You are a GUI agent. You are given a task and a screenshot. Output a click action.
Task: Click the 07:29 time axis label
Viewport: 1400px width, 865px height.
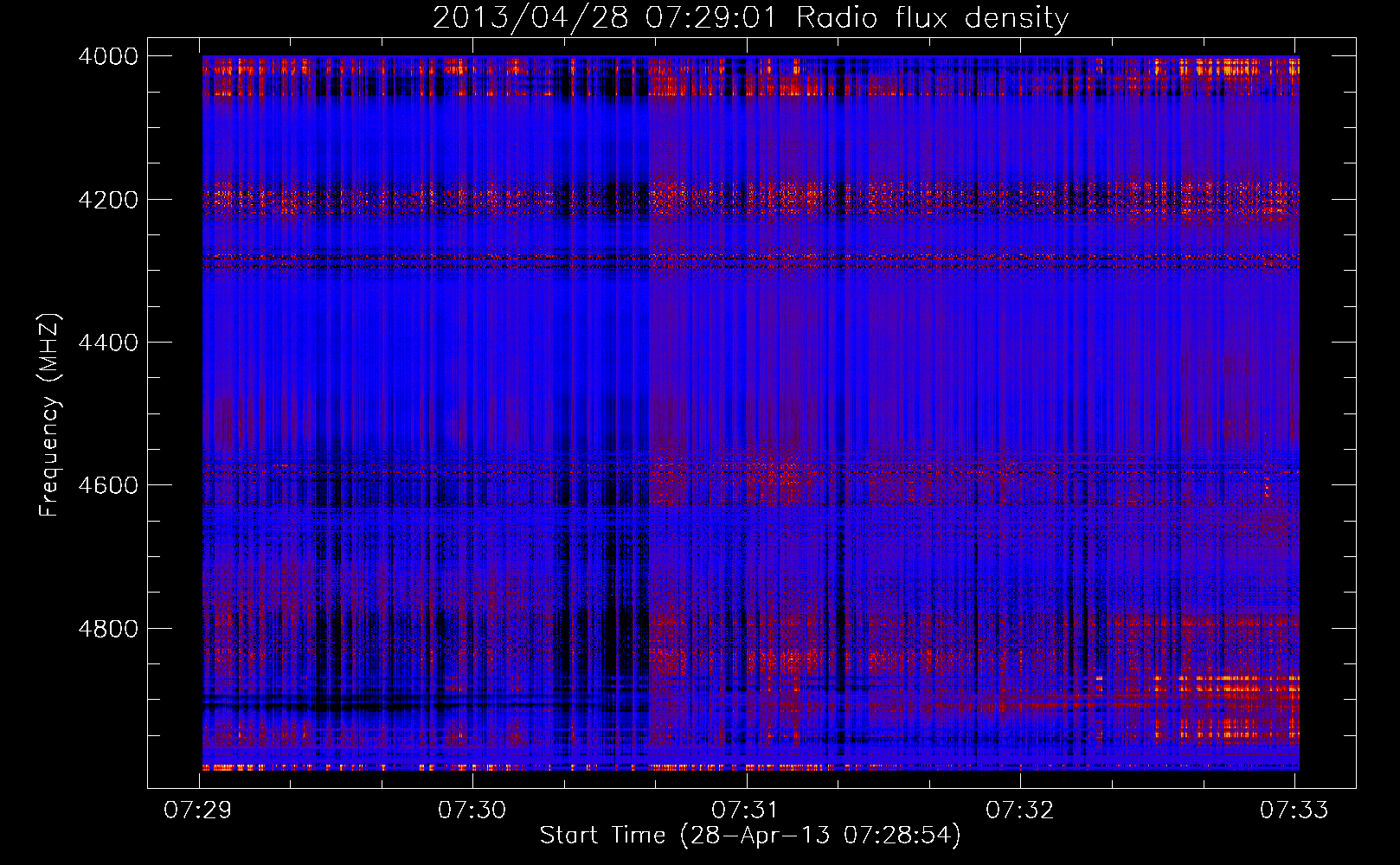point(199,811)
